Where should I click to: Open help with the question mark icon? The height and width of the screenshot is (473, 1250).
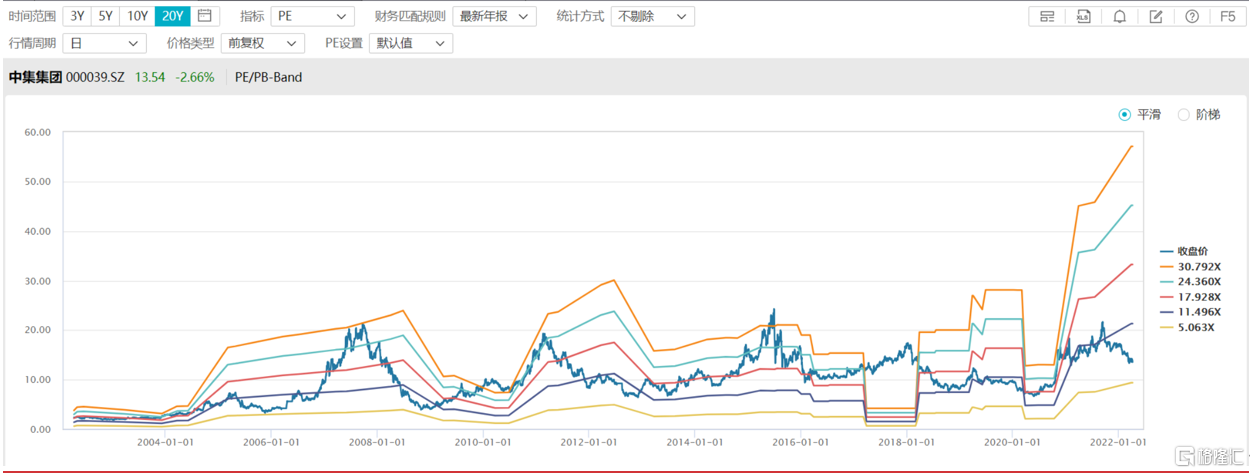point(1191,17)
